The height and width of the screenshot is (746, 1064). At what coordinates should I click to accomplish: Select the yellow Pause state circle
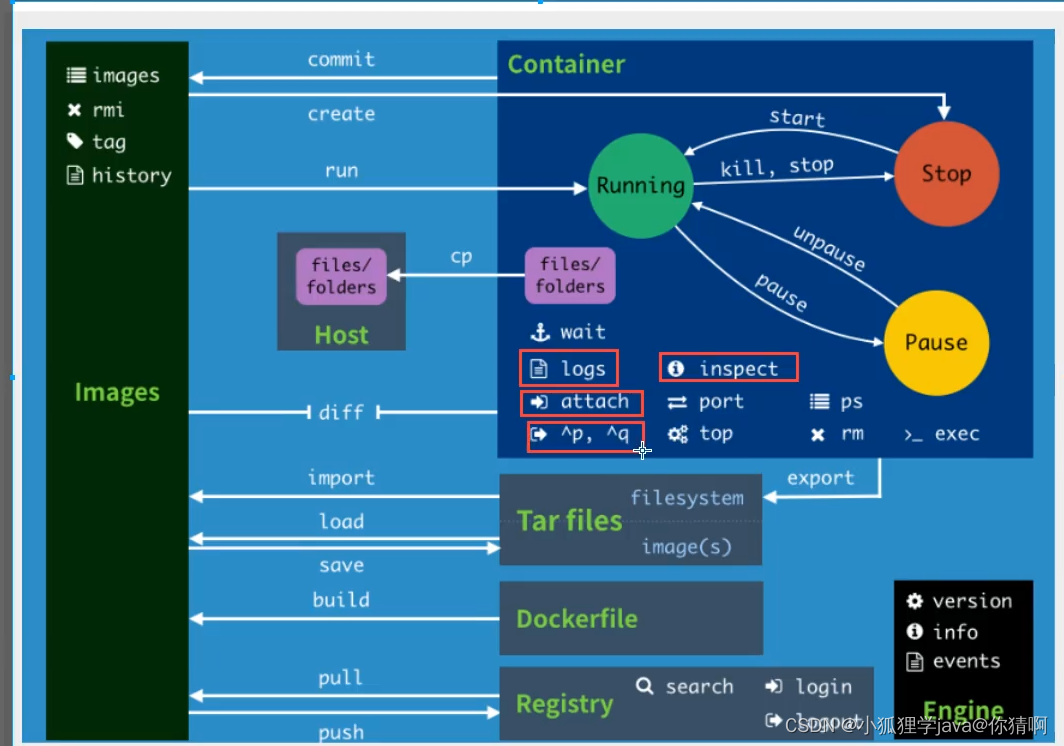pos(936,343)
